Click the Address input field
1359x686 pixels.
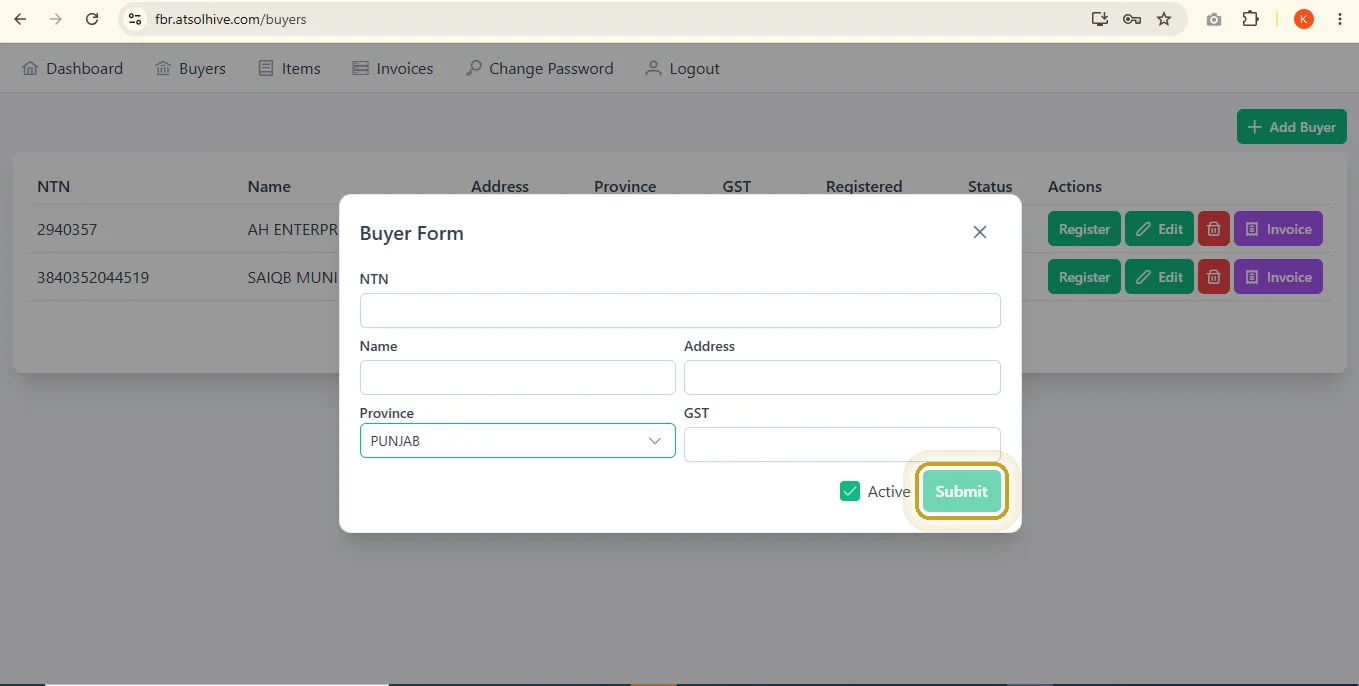click(x=842, y=377)
